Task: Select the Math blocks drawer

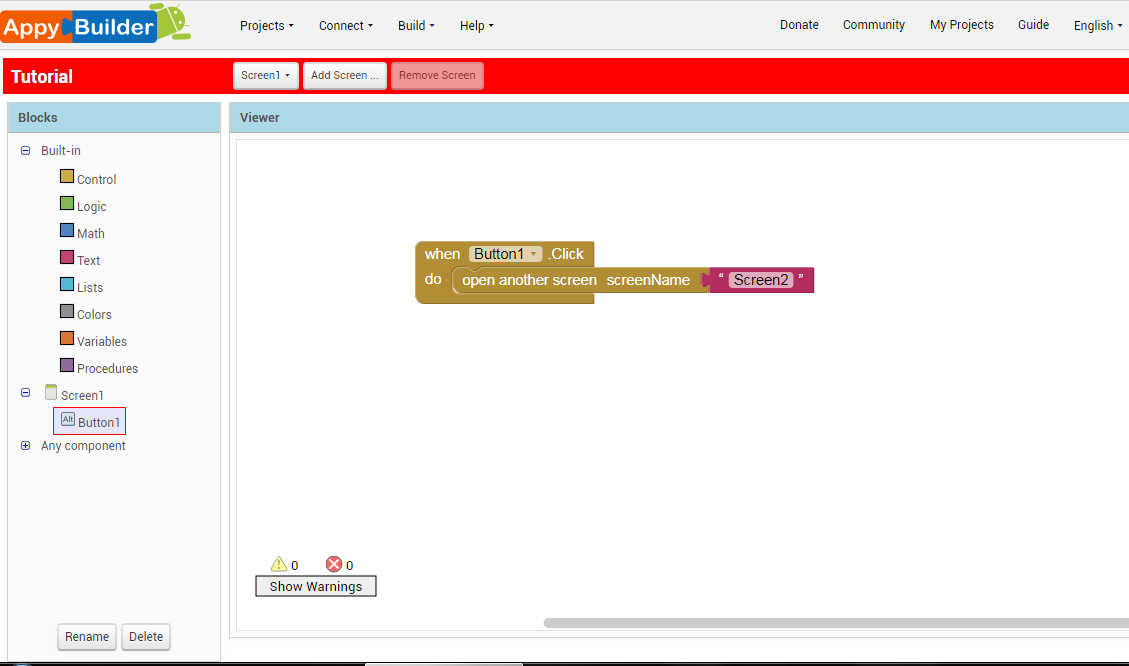Action: [89, 233]
